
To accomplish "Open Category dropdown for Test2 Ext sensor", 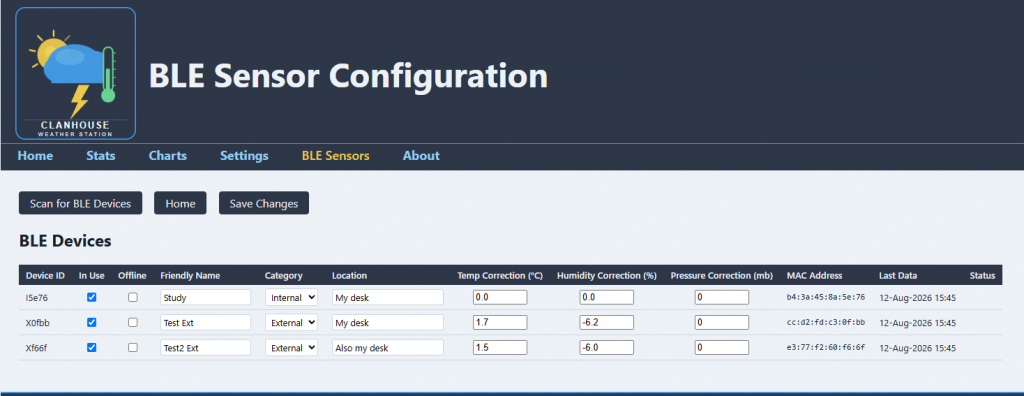I will [x=291, y=348].
